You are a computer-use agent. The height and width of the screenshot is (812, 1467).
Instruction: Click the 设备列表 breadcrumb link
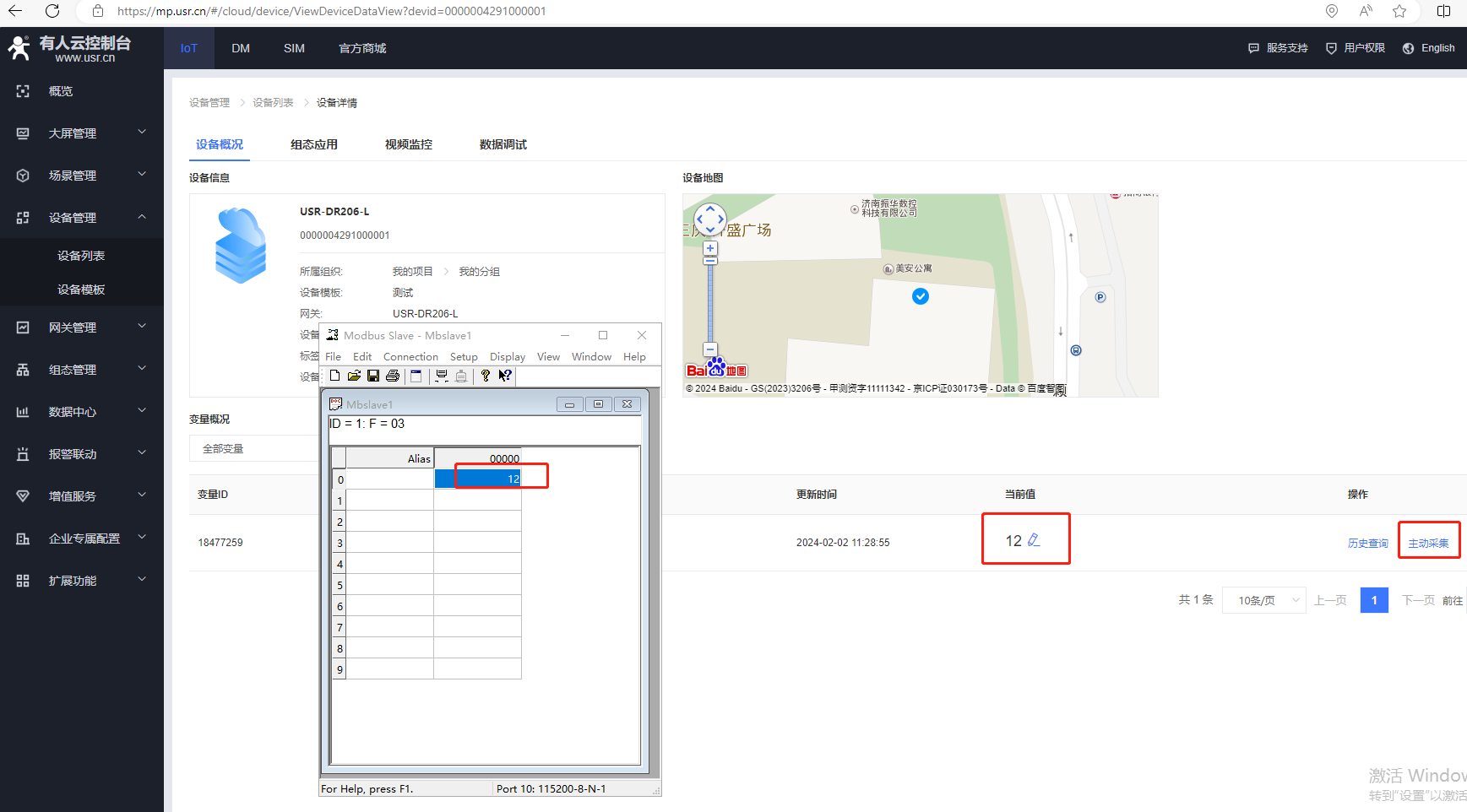click(x=273, y=102)
